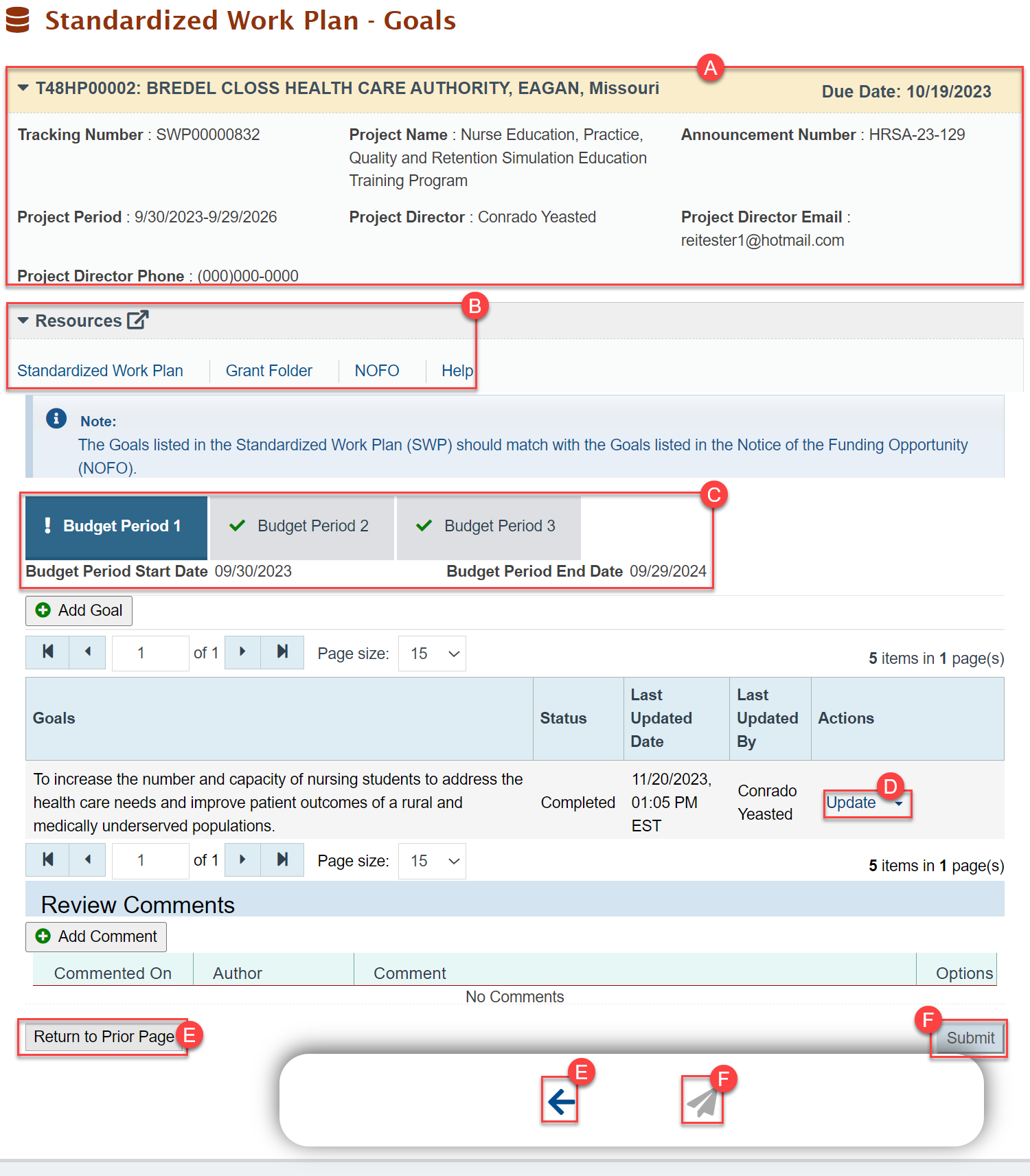Image resolution: width=1030 pixels, height=1176 pixels.
Task: Collapse the T48HP00002 grant header section
Action: 23,88
